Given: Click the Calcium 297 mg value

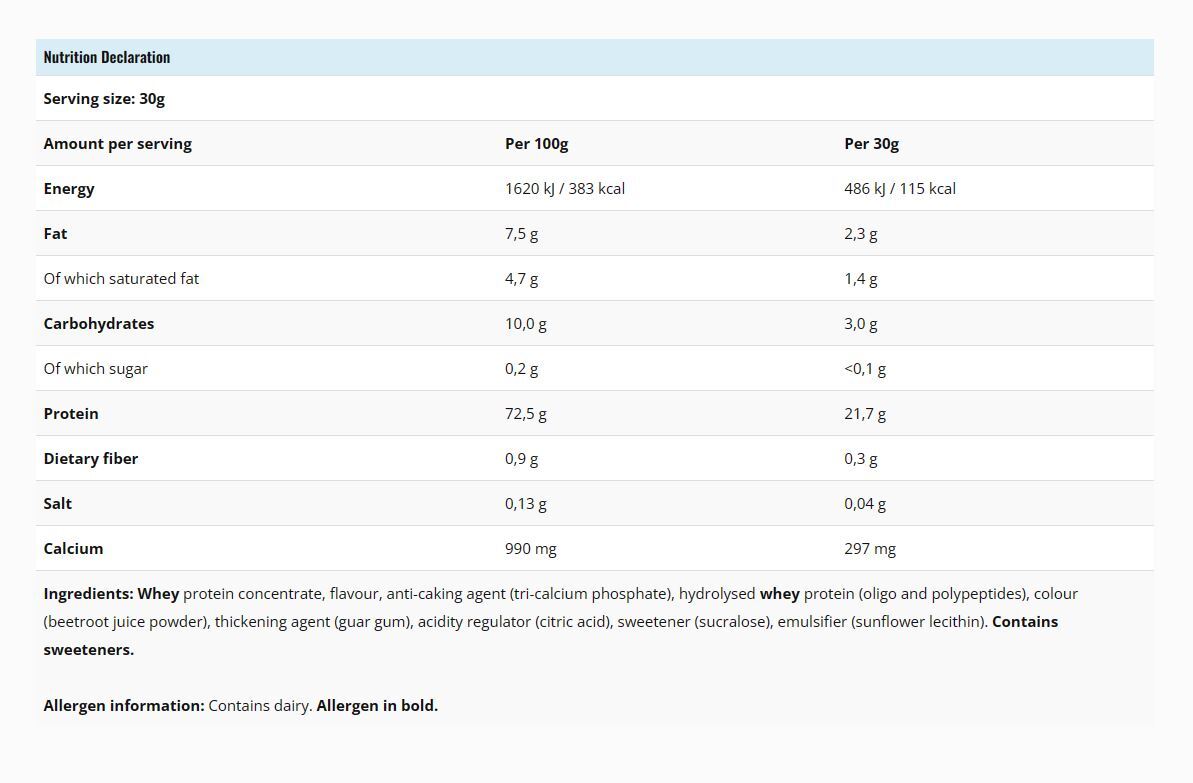Looking at the screenshot, I should [870, 549].
